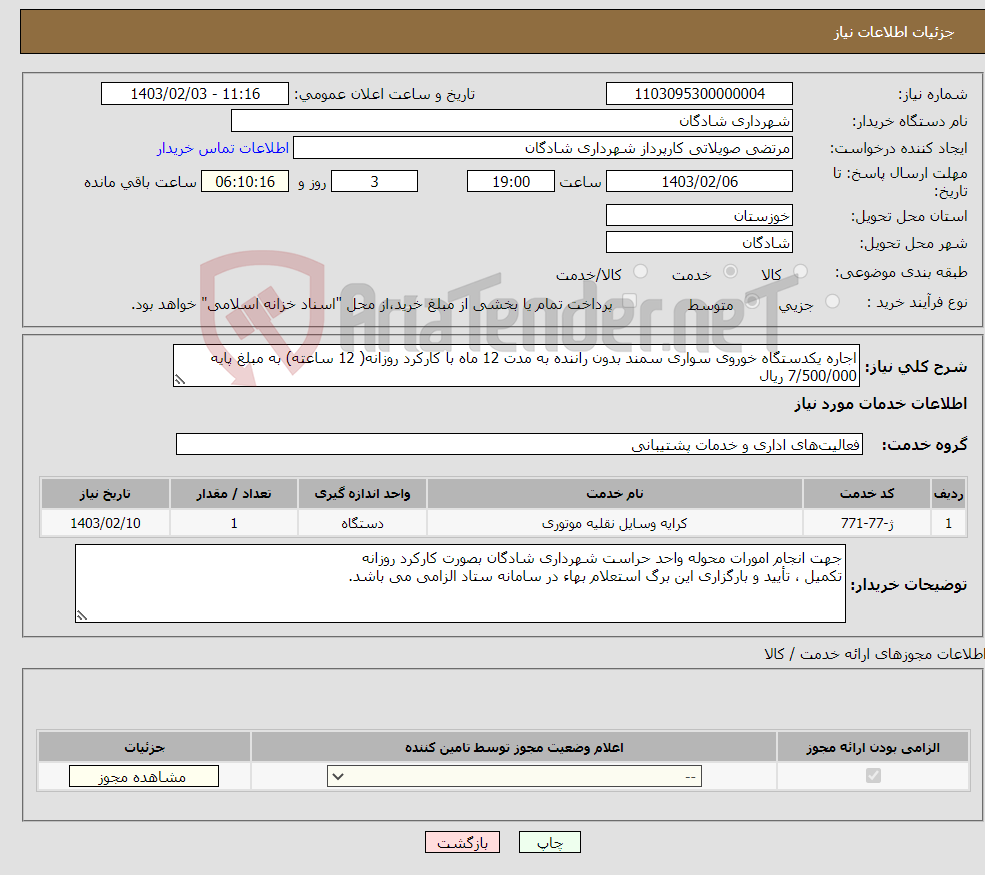
Task: Select the خدمت radio button
Action: click(x=730, y=271)
